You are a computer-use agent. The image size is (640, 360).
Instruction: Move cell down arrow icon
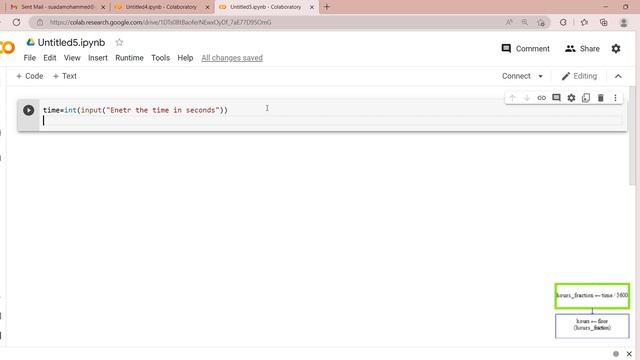tap(527, 98)
